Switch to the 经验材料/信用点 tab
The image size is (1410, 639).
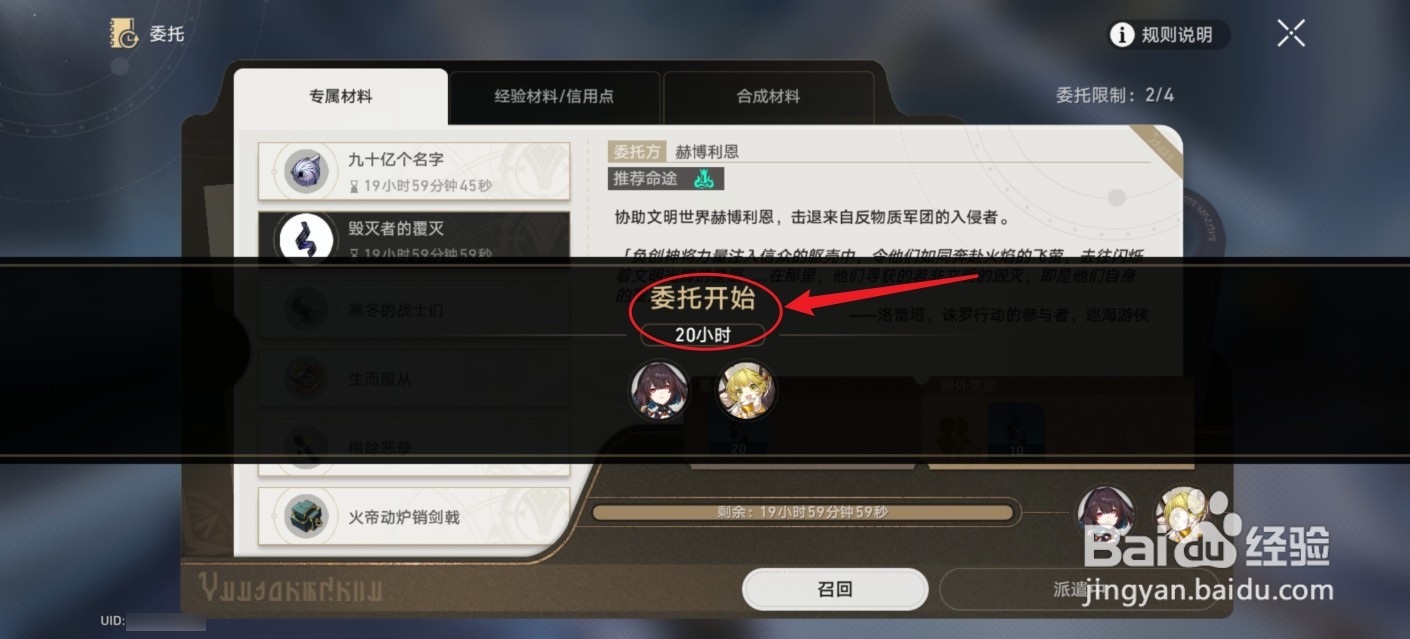[554, 97]
